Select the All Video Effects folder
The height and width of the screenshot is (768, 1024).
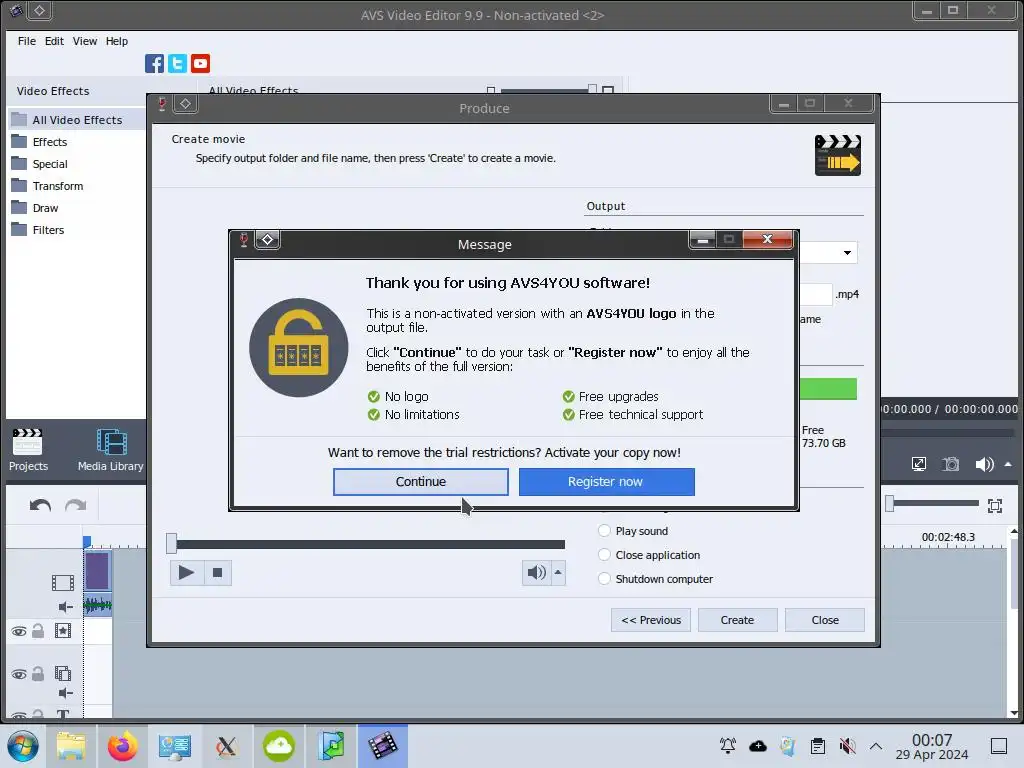[x=76, y=120]
